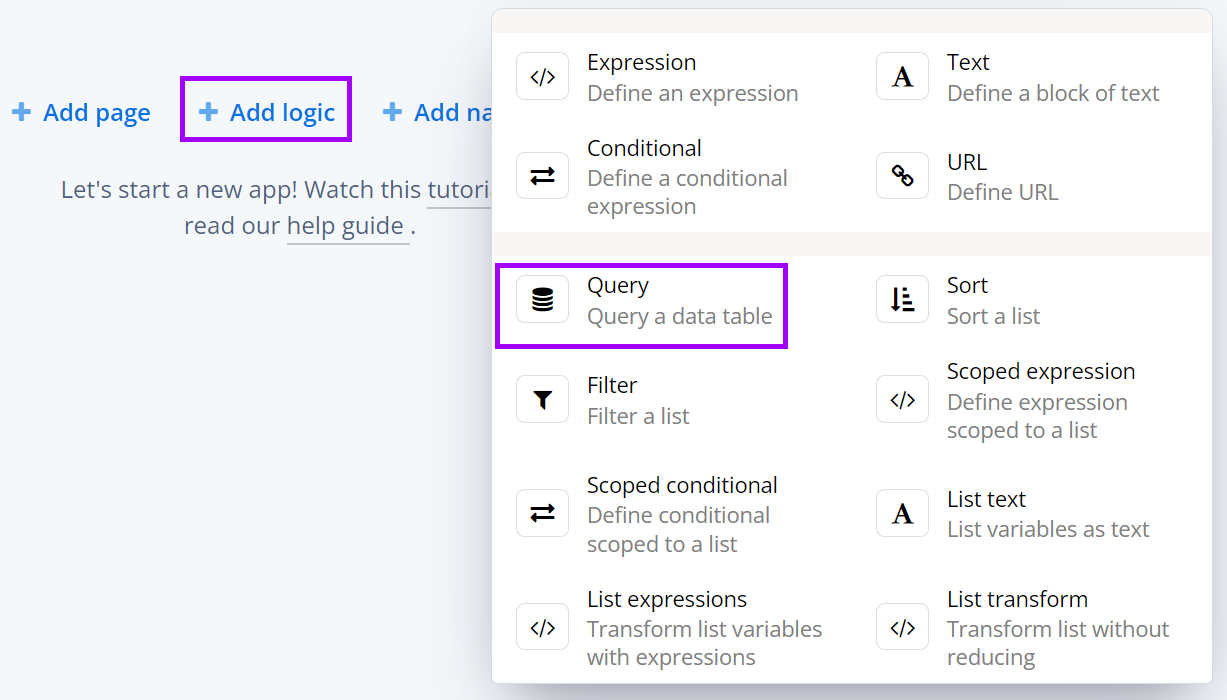Select the Filter funnel icon

(542, 398)
